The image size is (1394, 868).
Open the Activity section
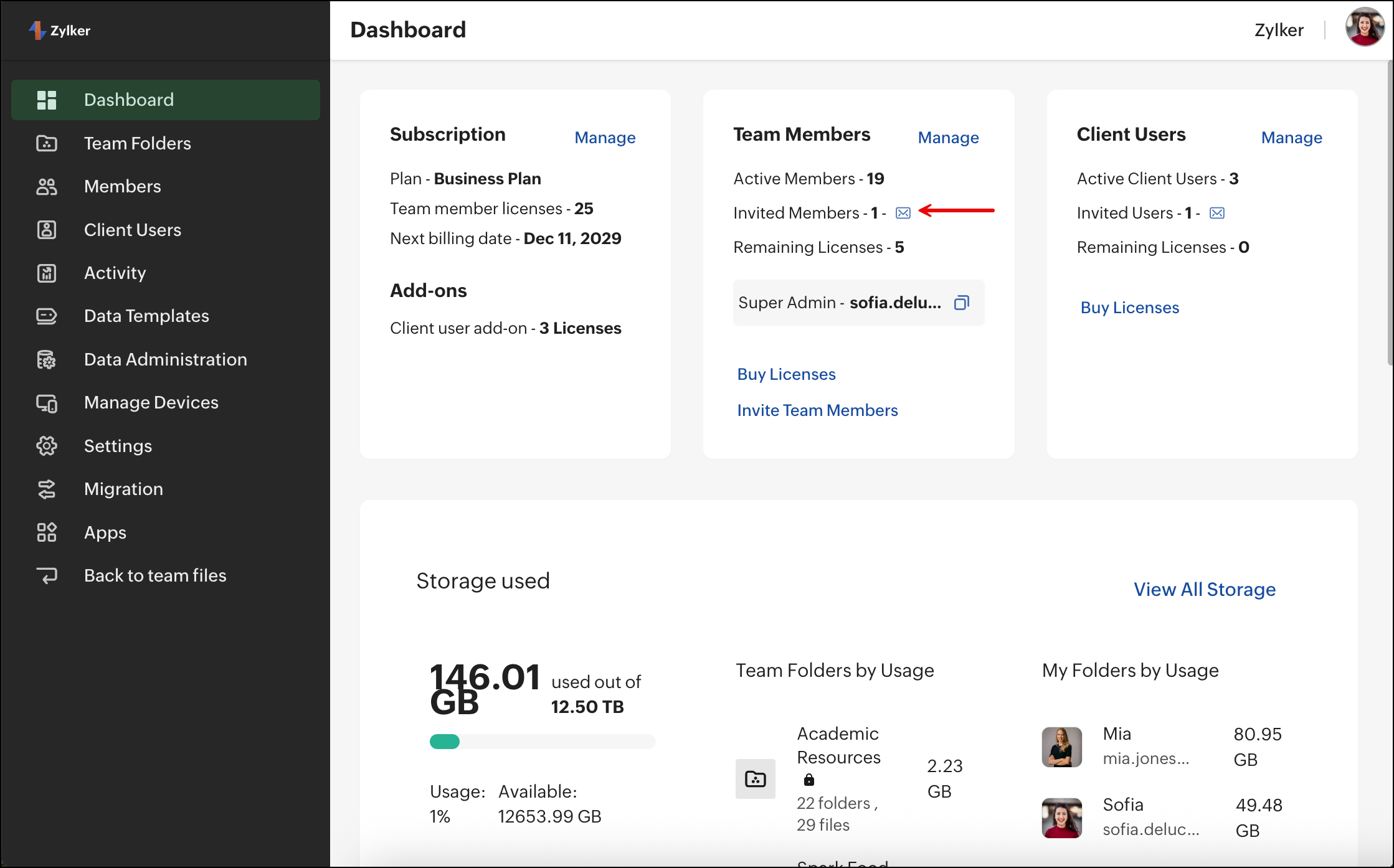pyautogui.click(x=115, y=273)
